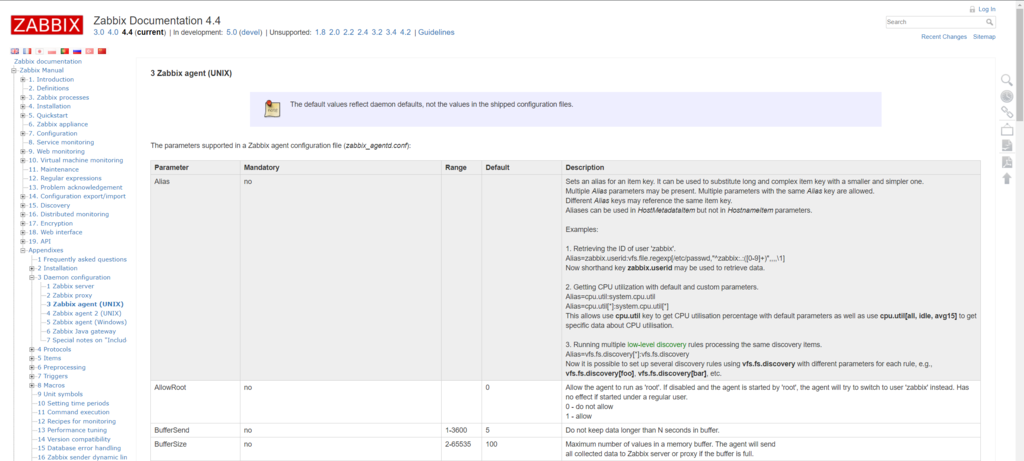Choose the Japanese flag translation

click(x=40, y=50)
